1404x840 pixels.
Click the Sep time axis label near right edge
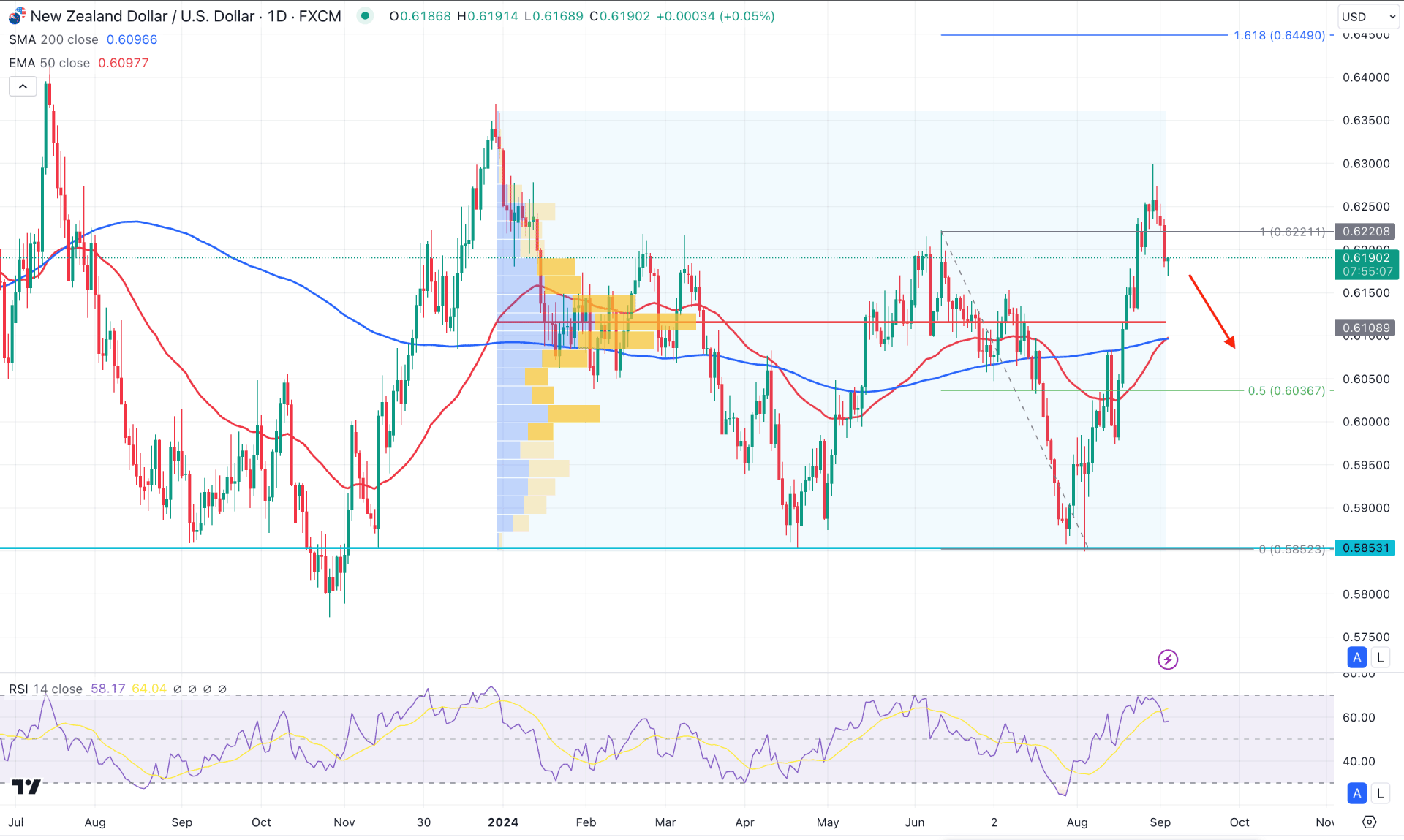[1160, 822]
